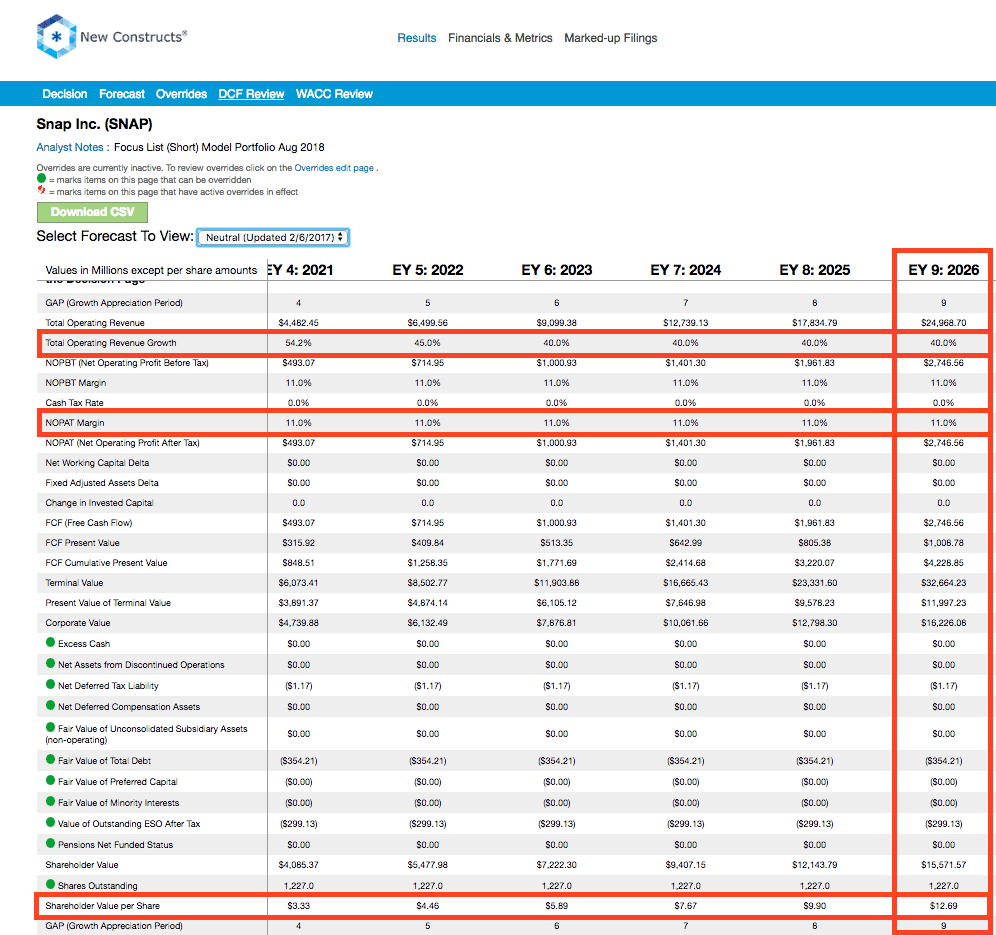This screenshot has height=935, width=996.
Task: Open the Results tab
Action: tap(417, 38)
